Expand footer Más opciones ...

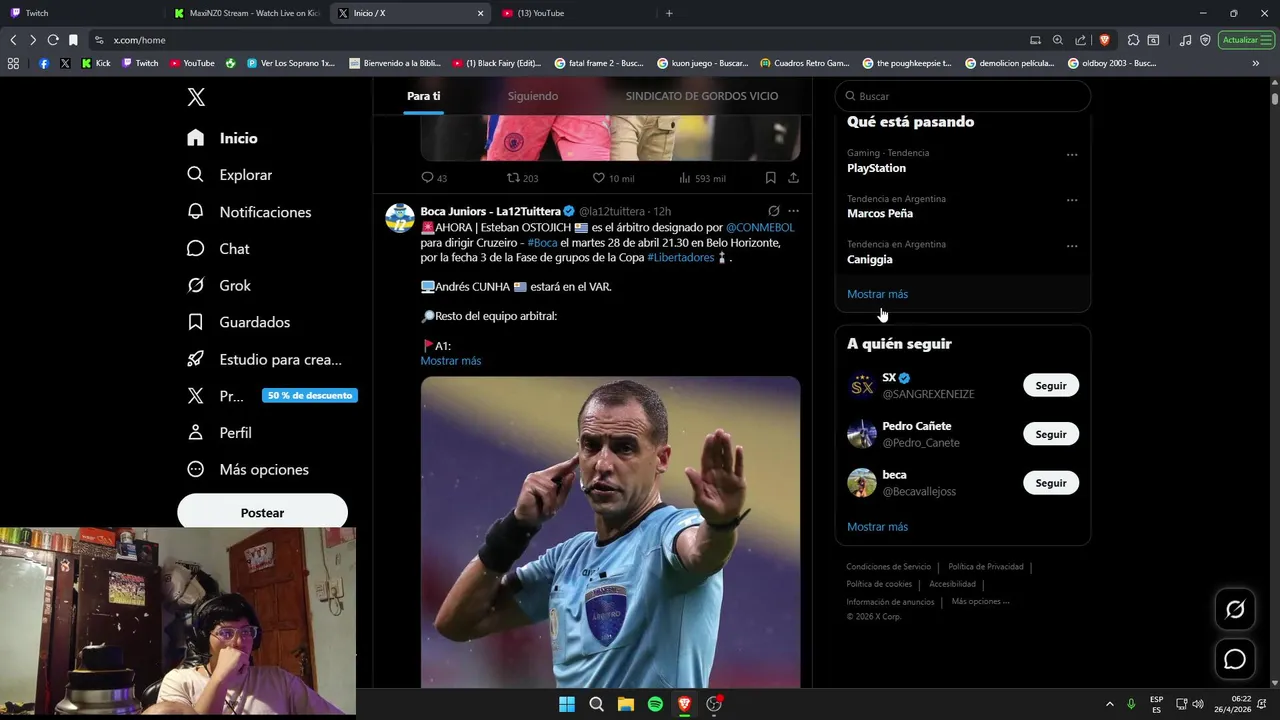pyautogui.click(x=980, y=602)
